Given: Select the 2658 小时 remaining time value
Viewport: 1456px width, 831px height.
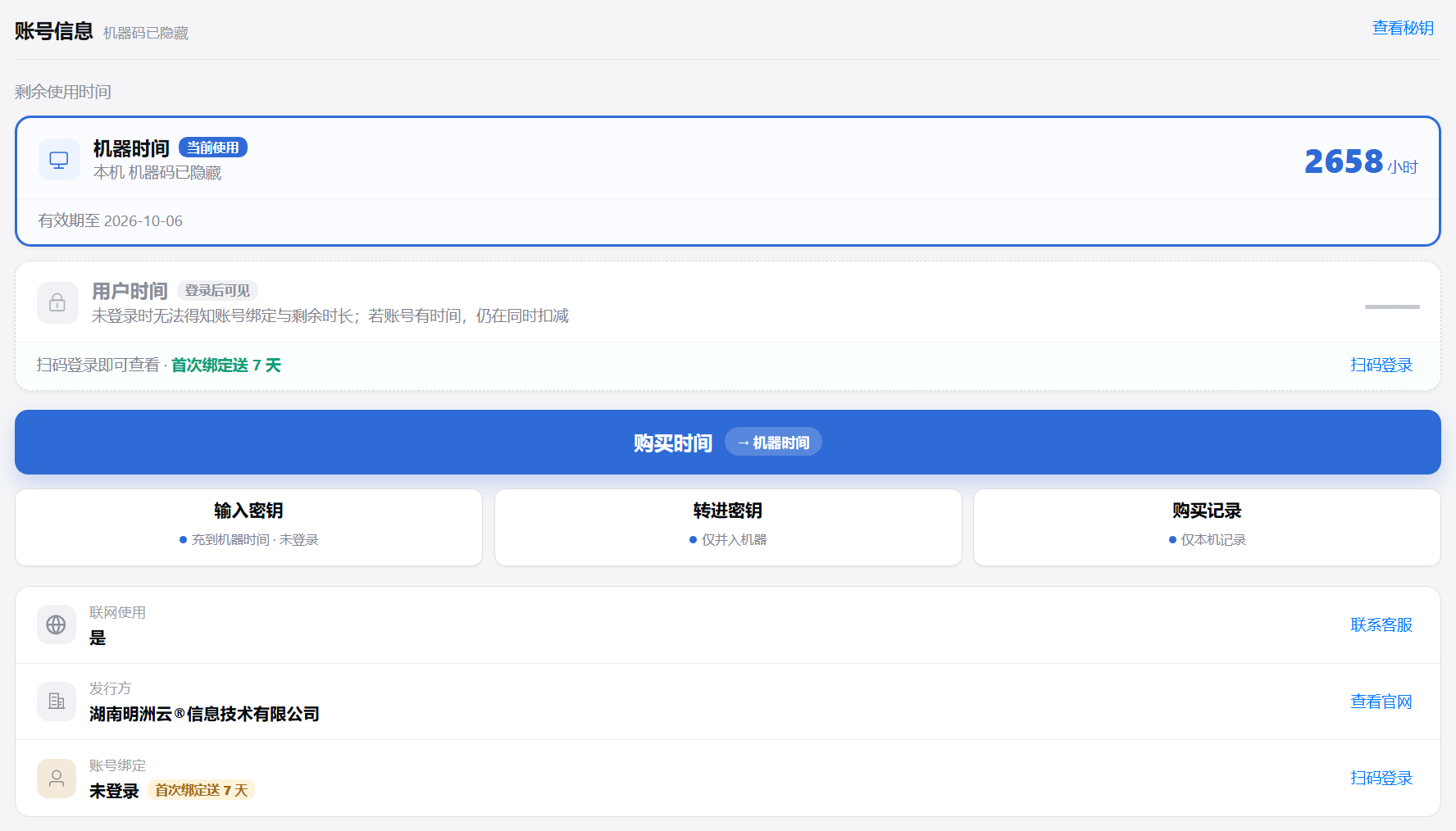Looking at the screenshot, I should coord(1361,161).
